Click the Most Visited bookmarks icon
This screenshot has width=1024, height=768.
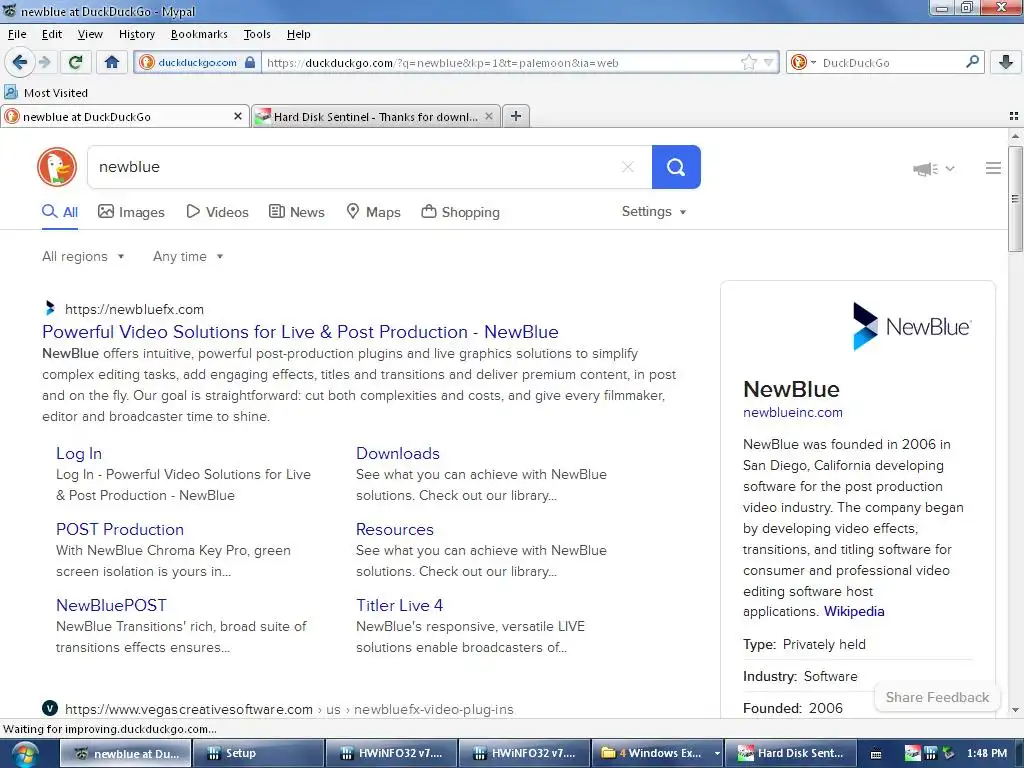pos(11,93)
